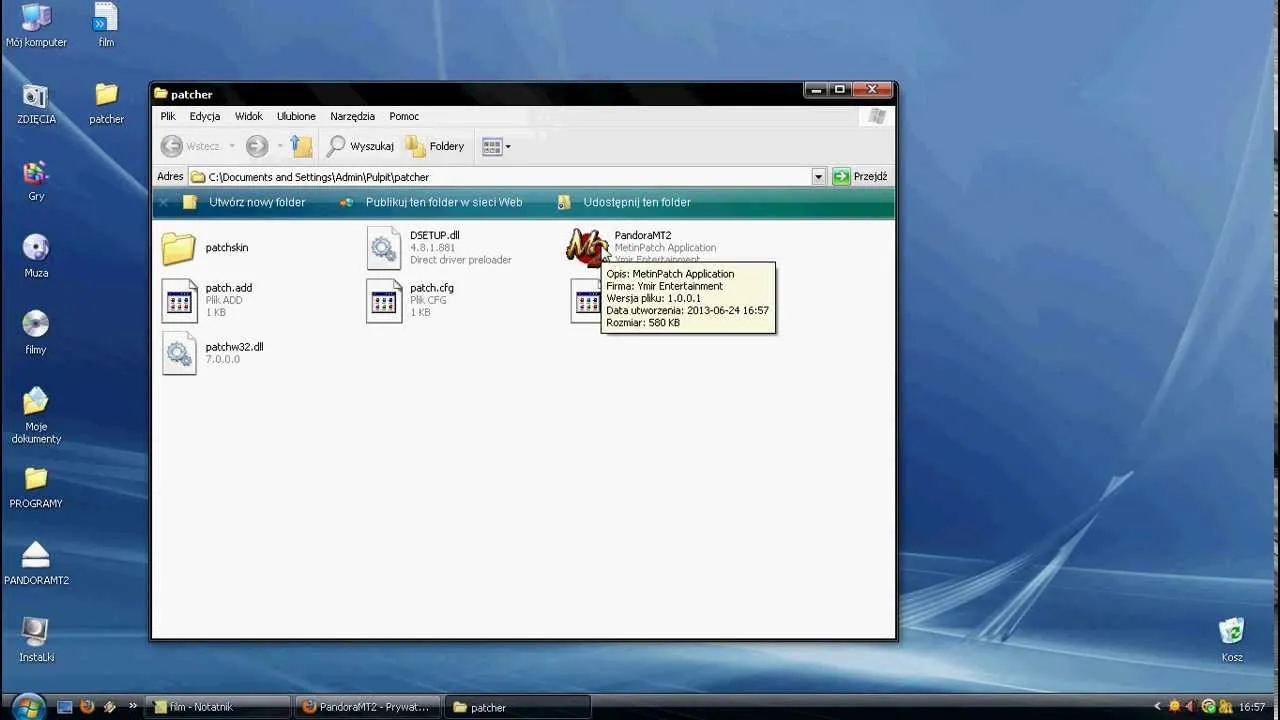Open the Narzędzia menu
The height and width of the screenshot is (720, 1280).
pos(353,116)
